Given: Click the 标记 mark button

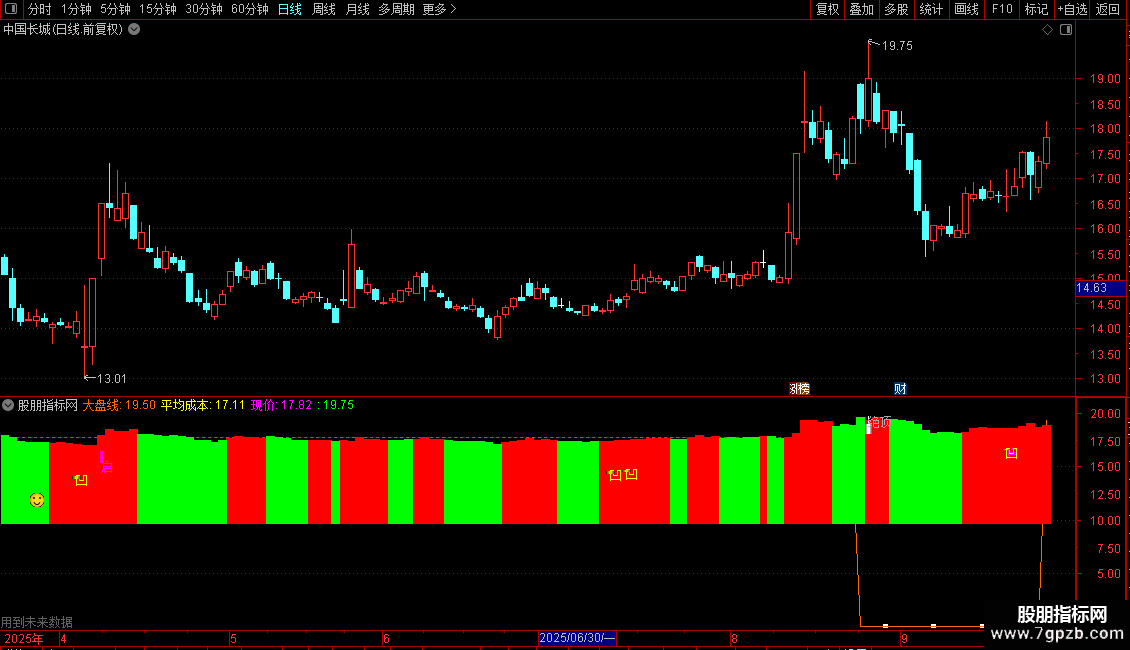Looking at the screenshot, I should tap(1036, 9).
